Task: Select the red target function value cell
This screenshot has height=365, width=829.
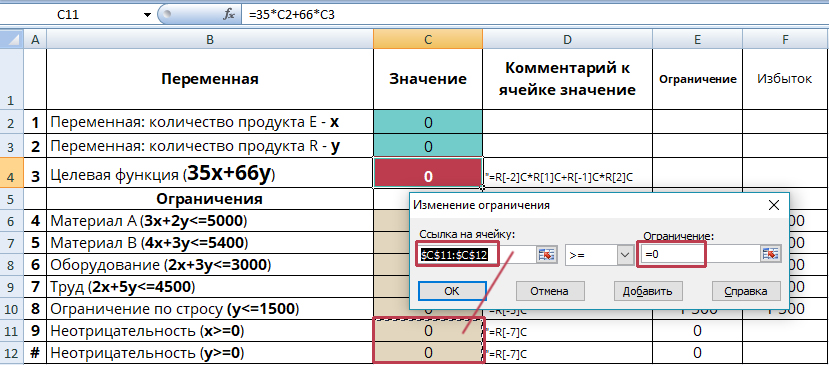Action: tap(428, 172)
